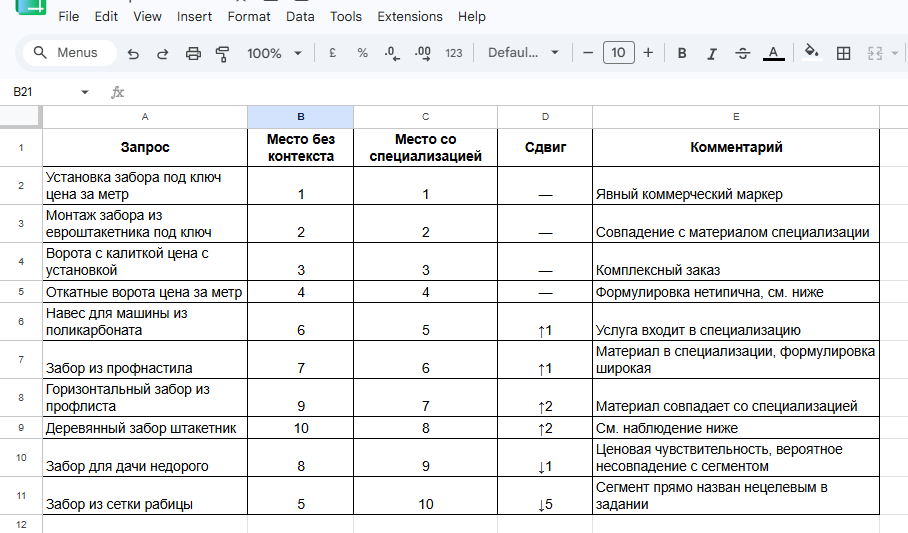
Task: Toggle italic text style
Action: tap(712, 53)
